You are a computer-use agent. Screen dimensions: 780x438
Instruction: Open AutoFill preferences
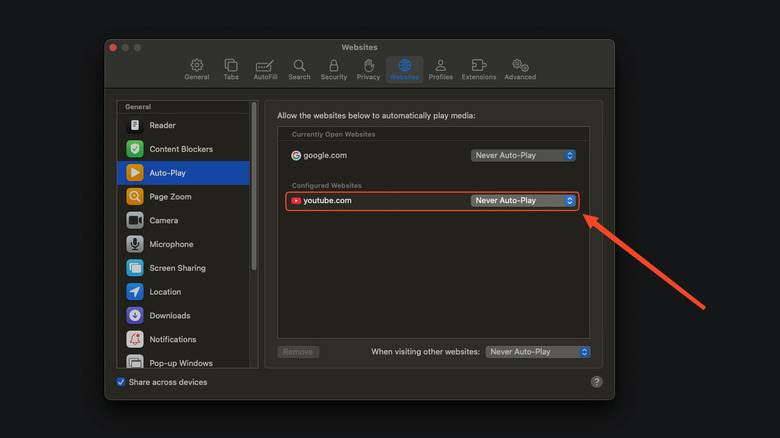[265, 69]
